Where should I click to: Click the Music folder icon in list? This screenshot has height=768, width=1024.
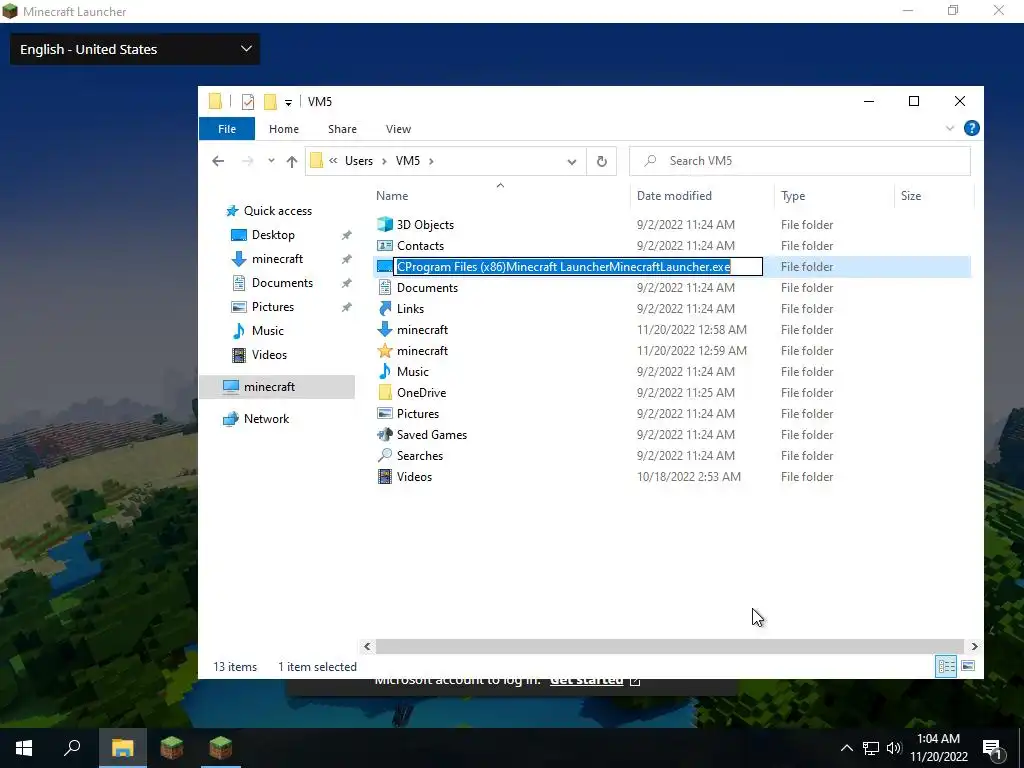pos(385,372)
